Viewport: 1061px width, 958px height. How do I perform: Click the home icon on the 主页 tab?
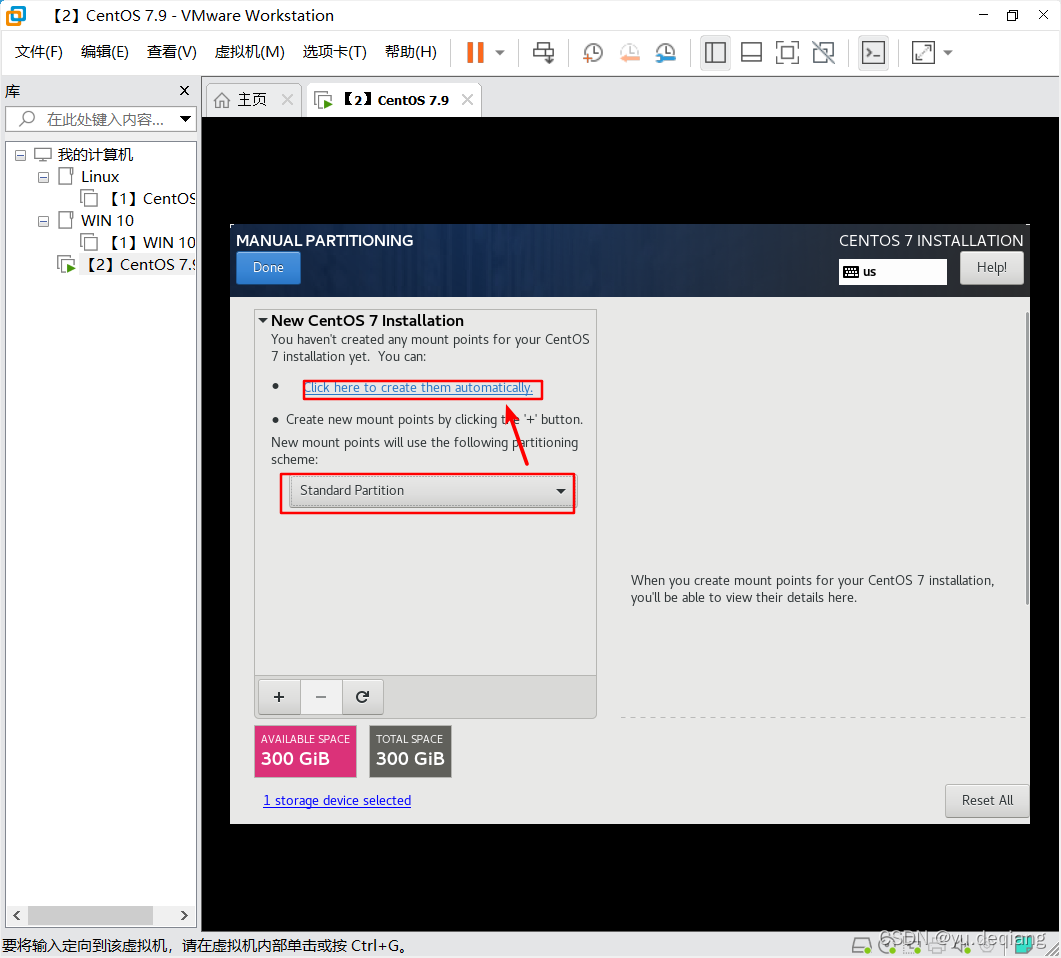[222, 100]
